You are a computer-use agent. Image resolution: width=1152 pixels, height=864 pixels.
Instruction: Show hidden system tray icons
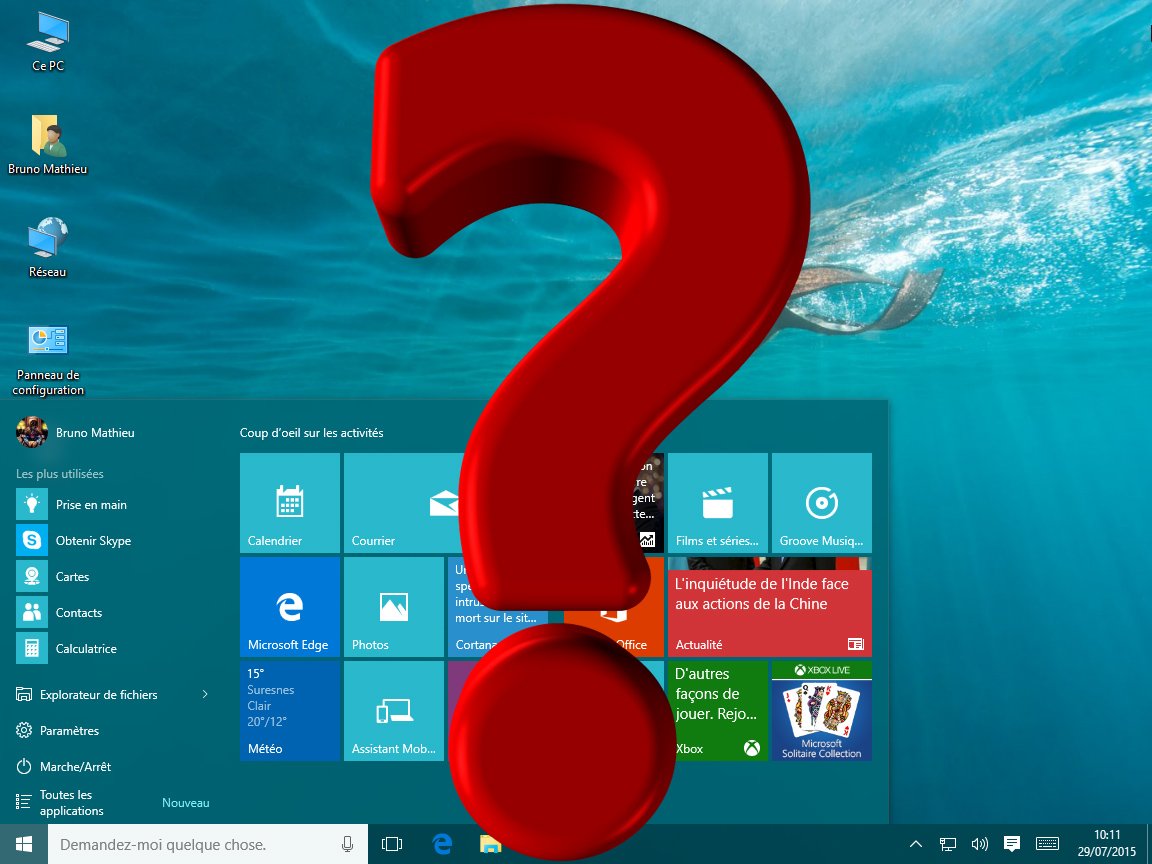(916, 844)
